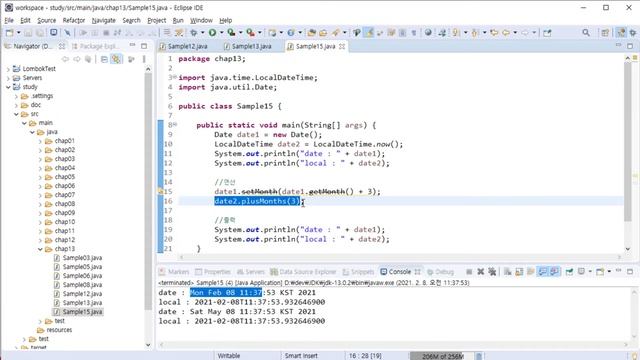640x360 pixels.
Task: Click the Last Edit Location arrow icon
Action: (x=494, y=32)
